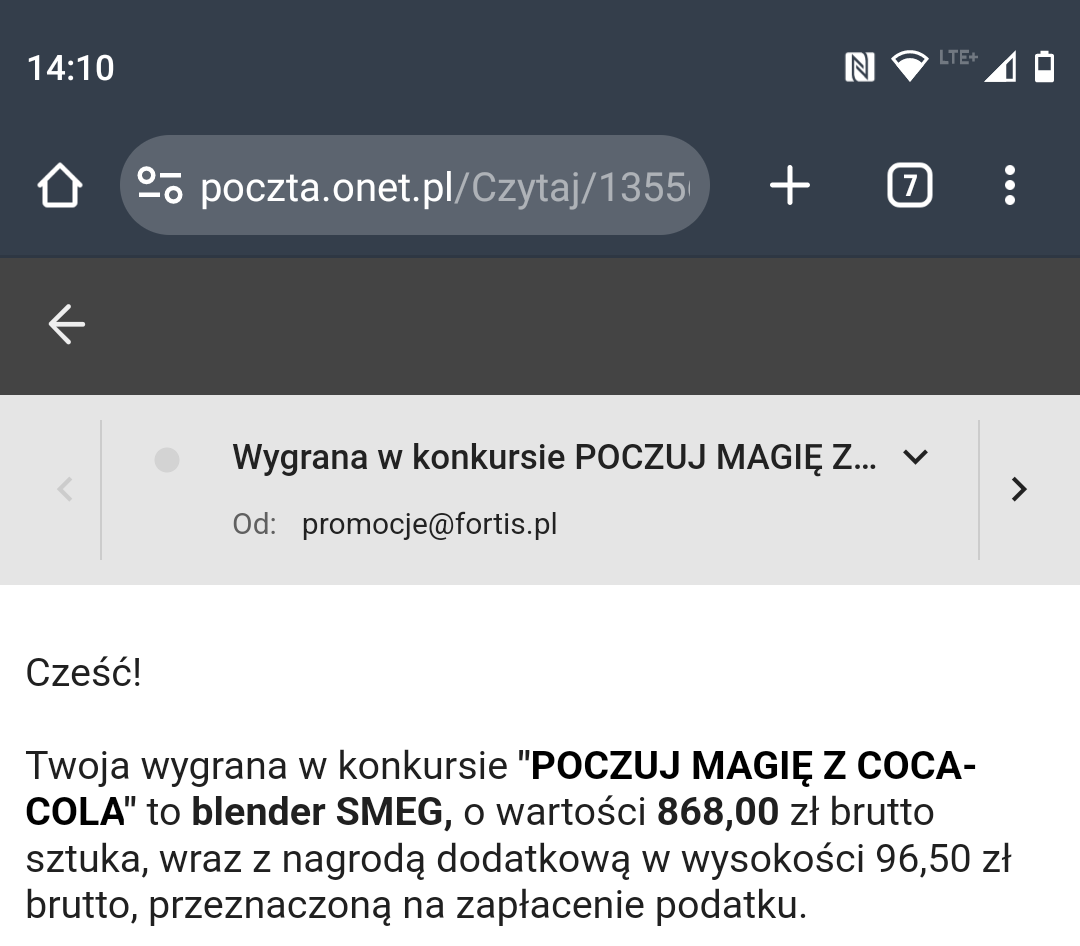The height and width of the screenshot is (946, 1080).
Task: Tap the subject line 'Wygrana w konkursie'
Action: (x=554, y=458)
